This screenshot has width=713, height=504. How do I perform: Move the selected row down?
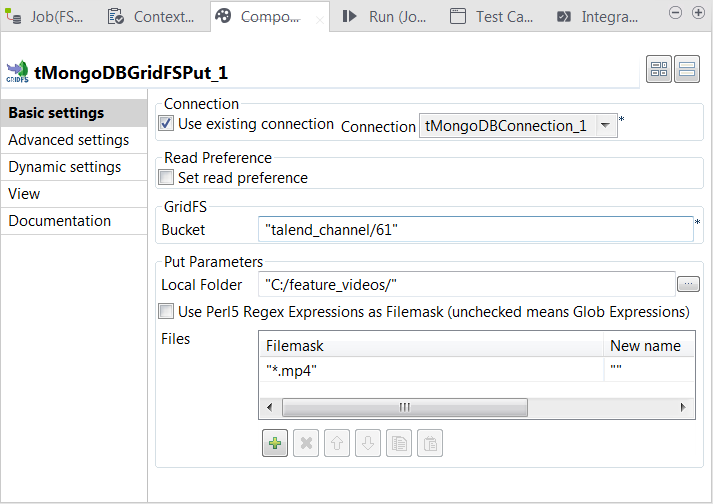pyautogui.click(x=368, y=444)
